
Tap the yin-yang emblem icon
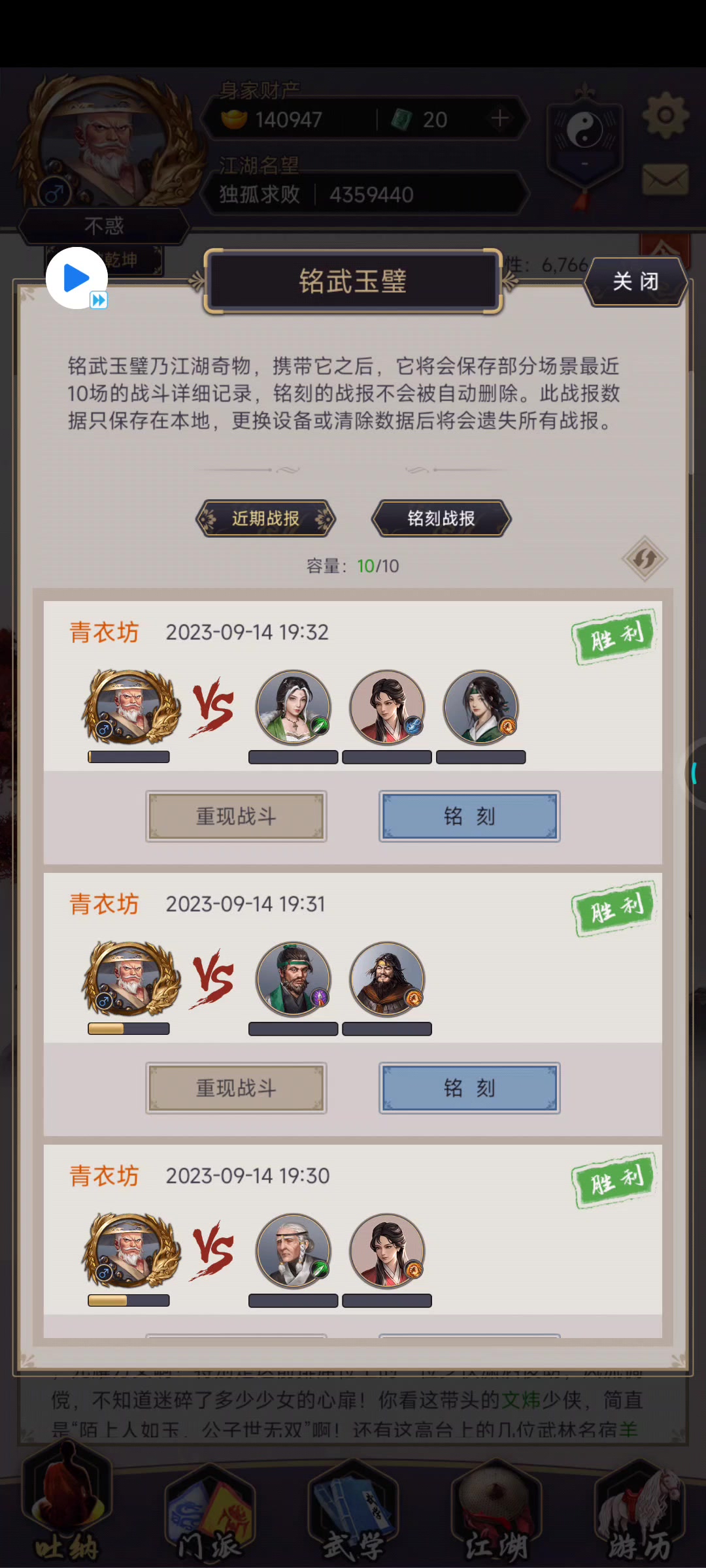click(x=584, y=130)
